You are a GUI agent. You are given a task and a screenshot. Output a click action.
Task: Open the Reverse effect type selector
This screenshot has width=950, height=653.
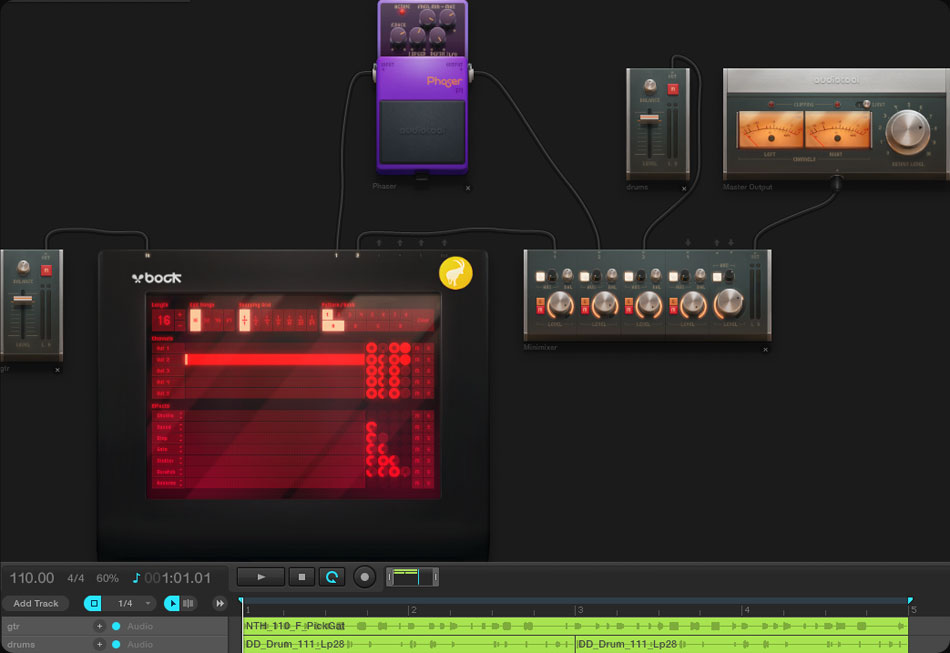coord(168,483)
